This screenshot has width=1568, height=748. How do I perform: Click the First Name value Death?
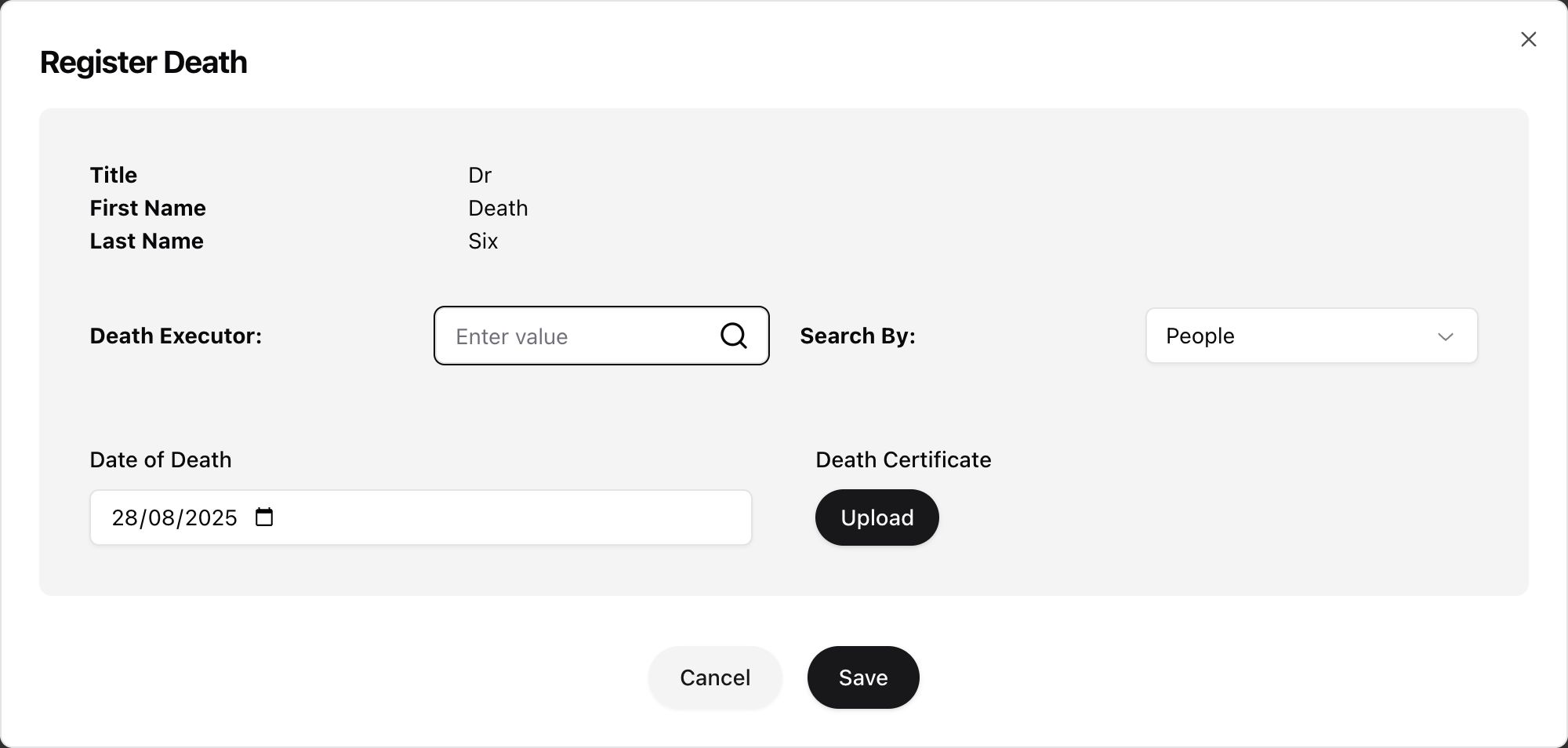click(x=498, y=208)
